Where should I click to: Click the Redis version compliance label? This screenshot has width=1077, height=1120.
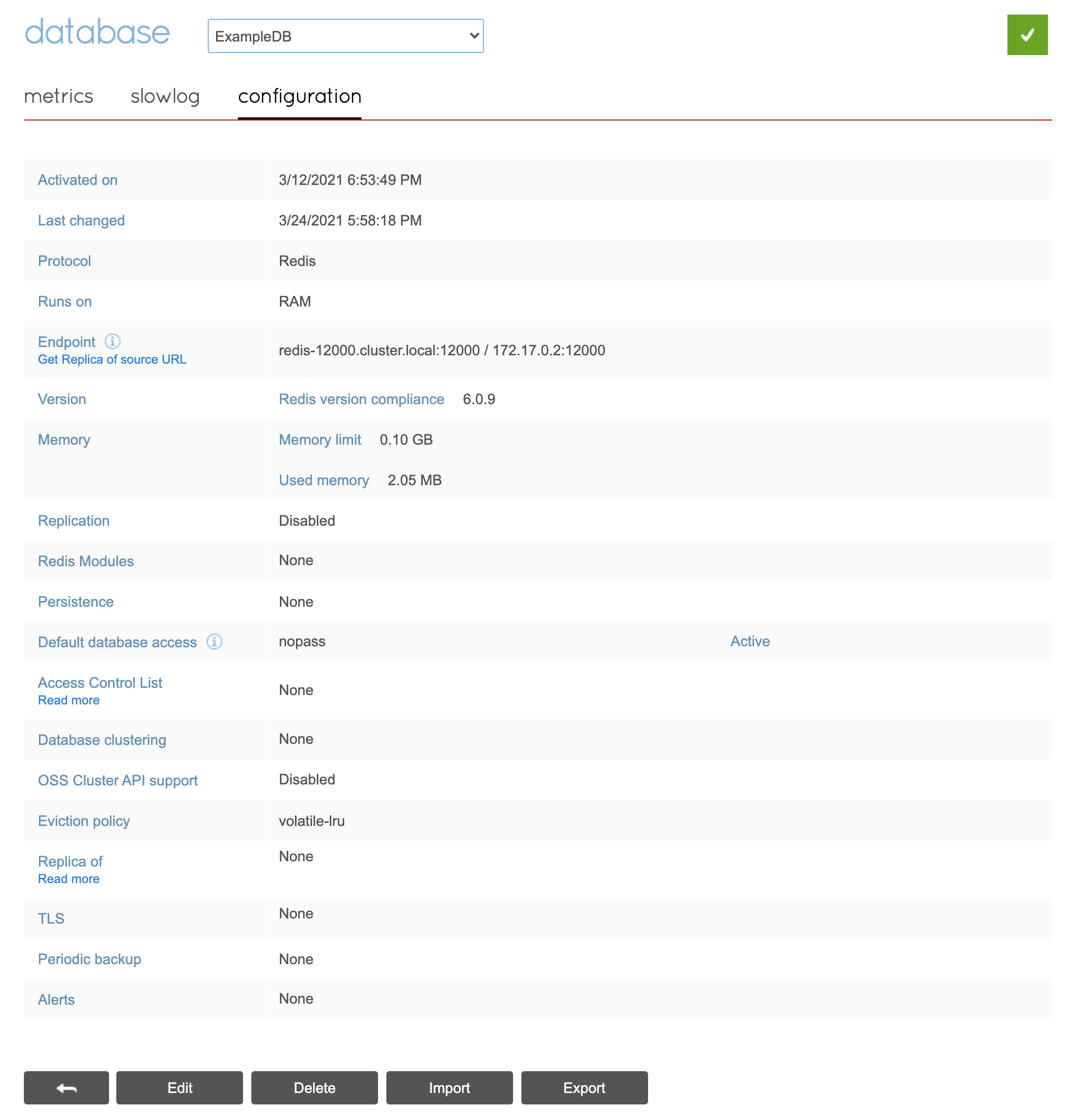pyautogui.click(x=361, y=399)
